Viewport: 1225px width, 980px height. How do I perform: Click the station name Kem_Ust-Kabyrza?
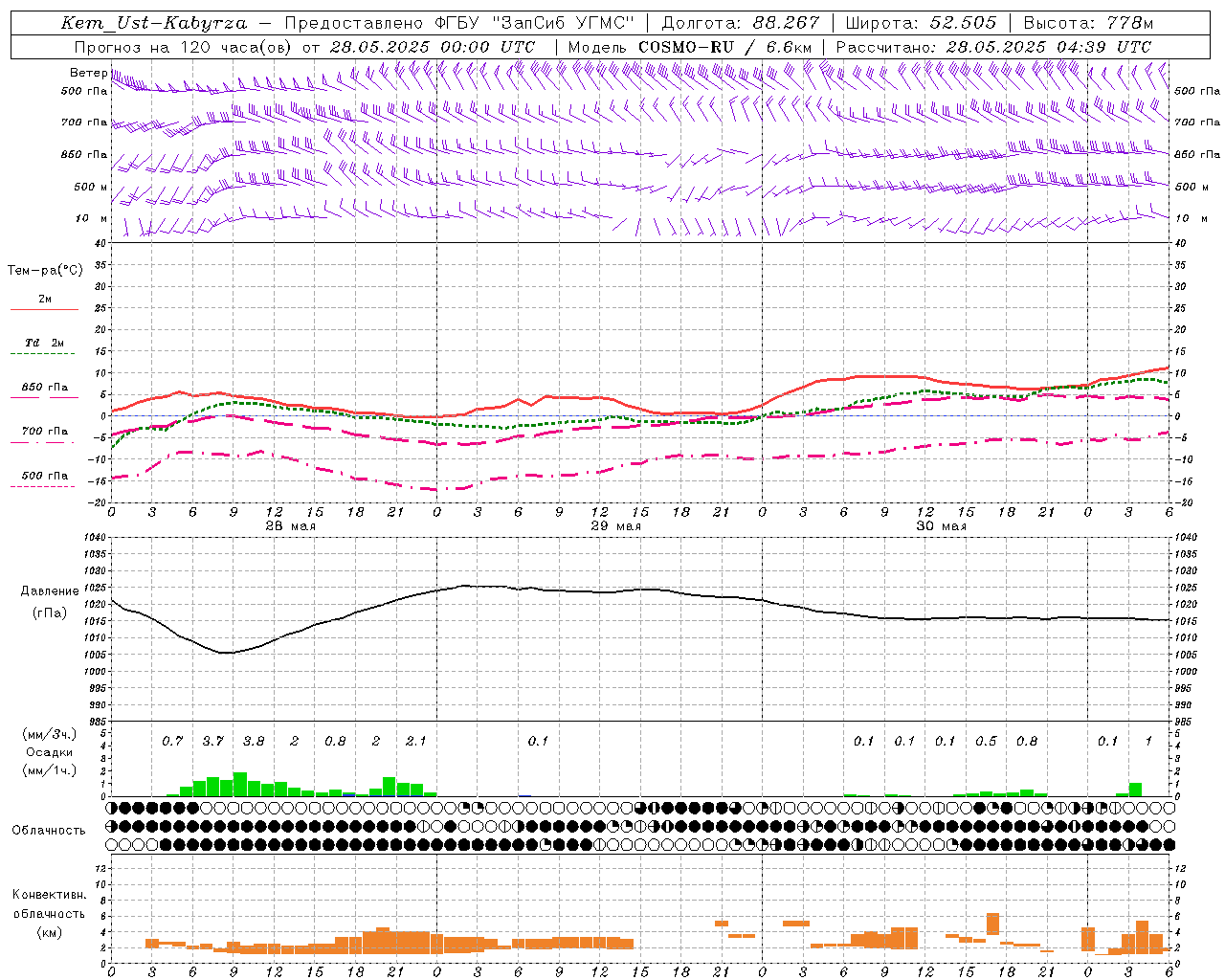pos(154,23)
